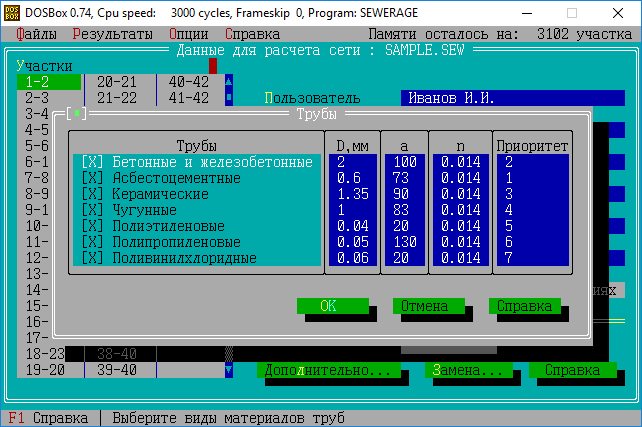Click the scroll up arrow of Участки list
The height and width of the screenshot is (427, 642).
228,82
